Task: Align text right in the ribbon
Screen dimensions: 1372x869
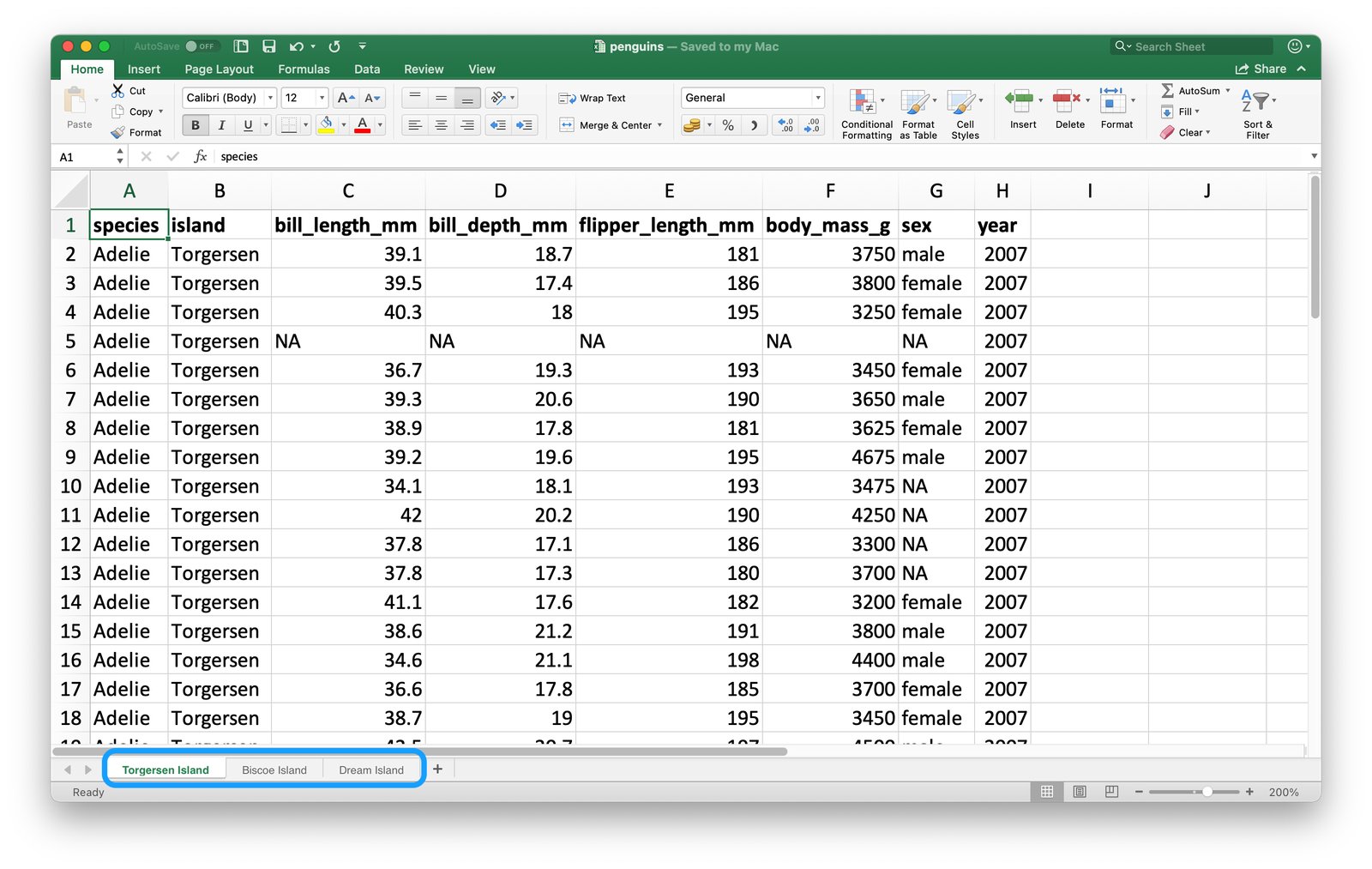Action: pyautogui.click(x=467, y=125)
